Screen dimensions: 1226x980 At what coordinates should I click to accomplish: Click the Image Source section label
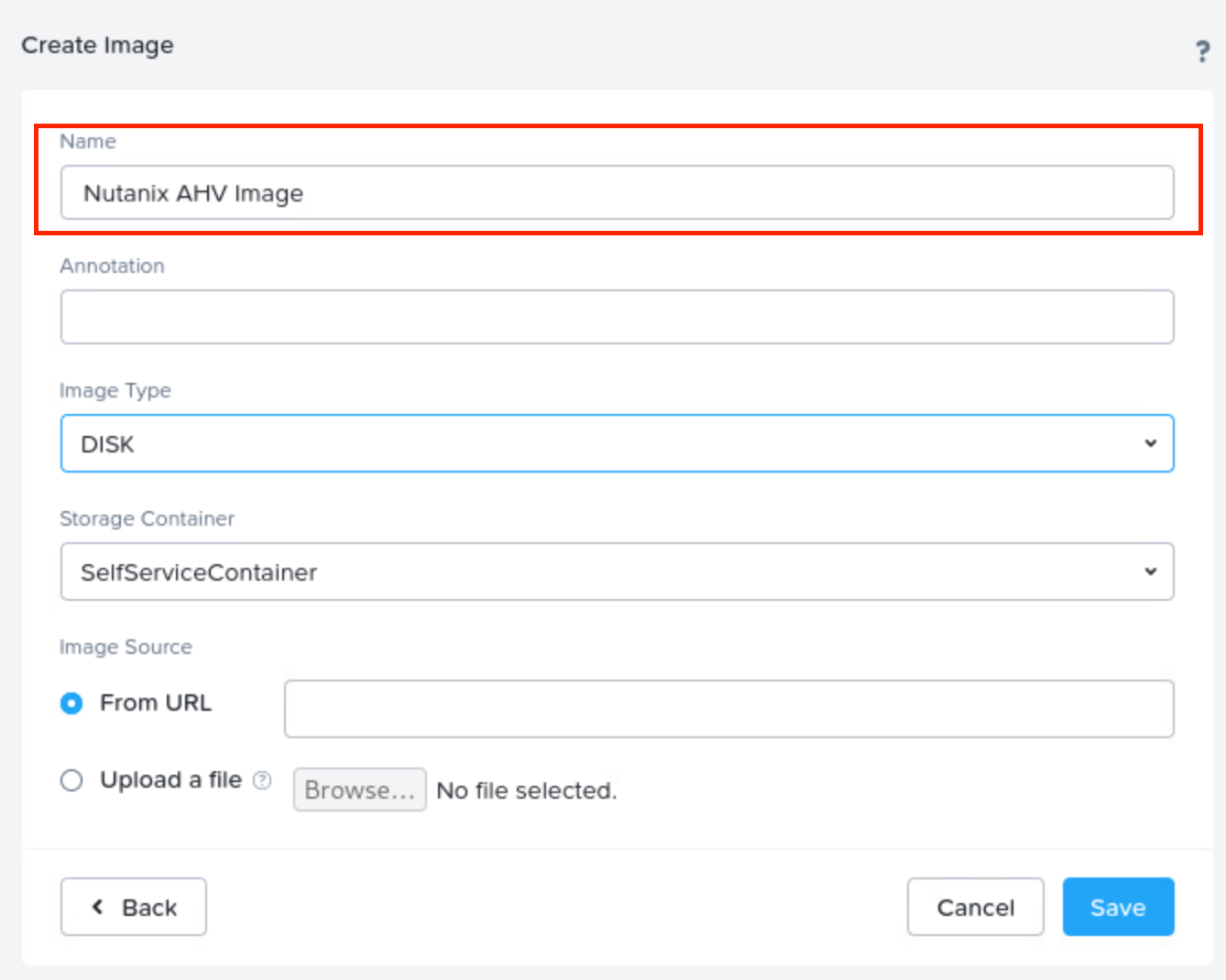click(126, 647)
